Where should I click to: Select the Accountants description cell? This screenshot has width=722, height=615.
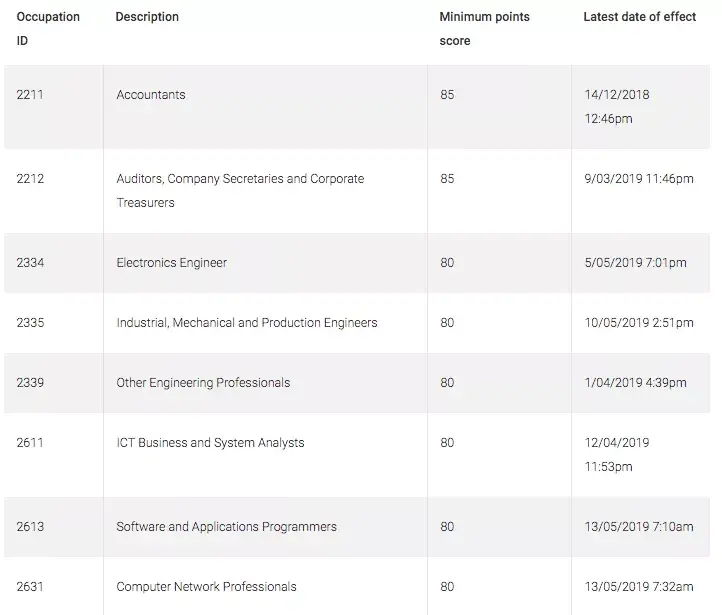tap(151, 95)
